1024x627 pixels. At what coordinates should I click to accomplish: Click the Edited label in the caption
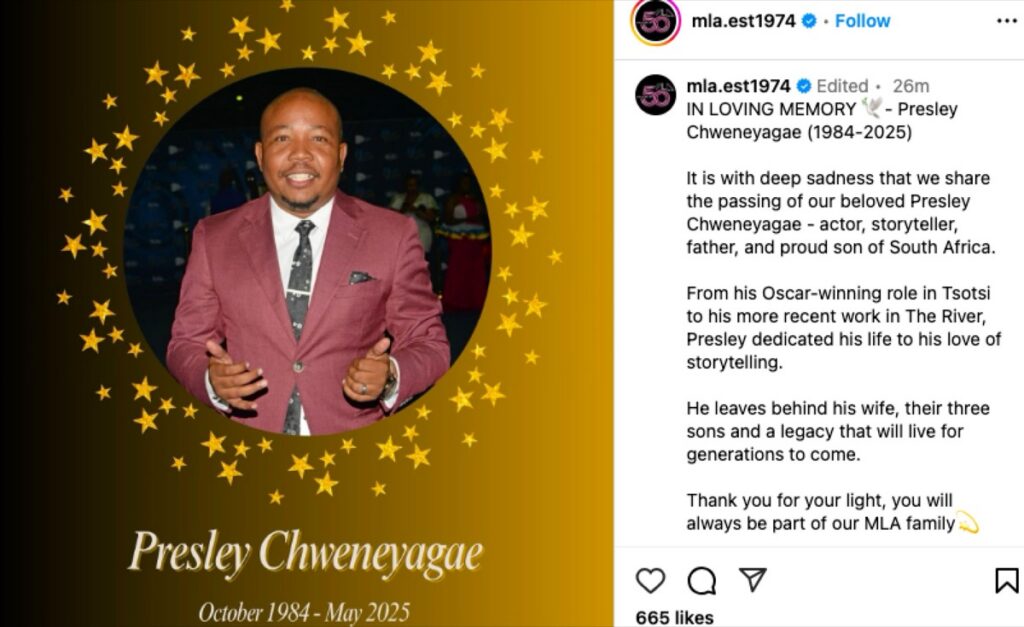pyautogui.click(x=842, y=86)
